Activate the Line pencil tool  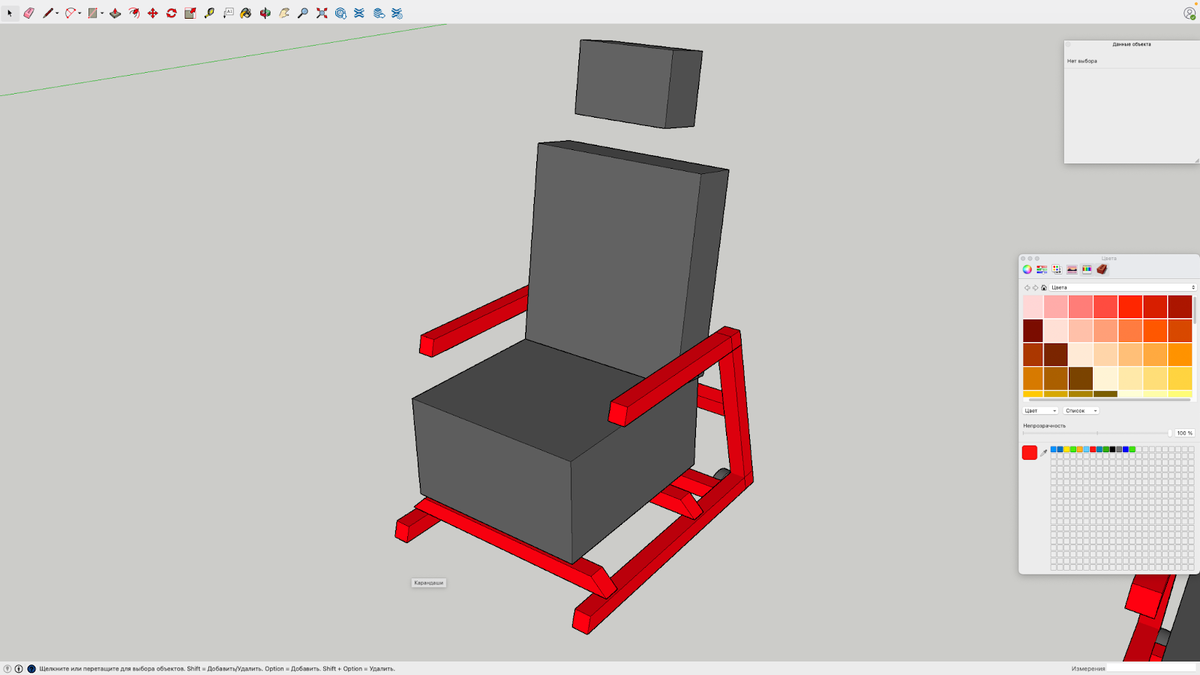tap(47, 13)
